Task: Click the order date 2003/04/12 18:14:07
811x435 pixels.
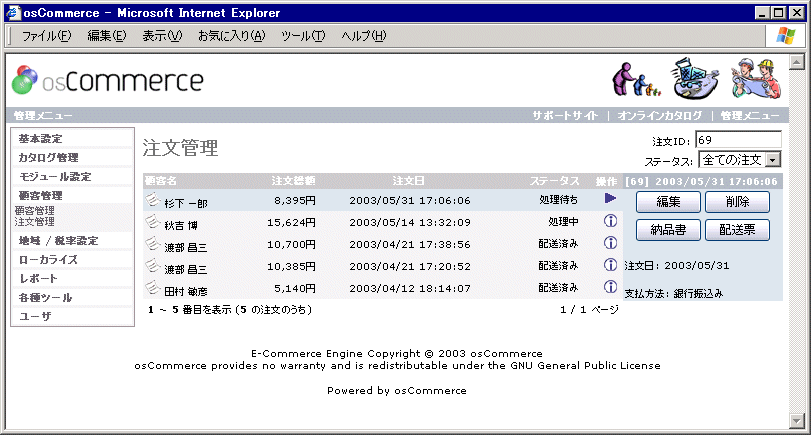Action: point(410,288)
